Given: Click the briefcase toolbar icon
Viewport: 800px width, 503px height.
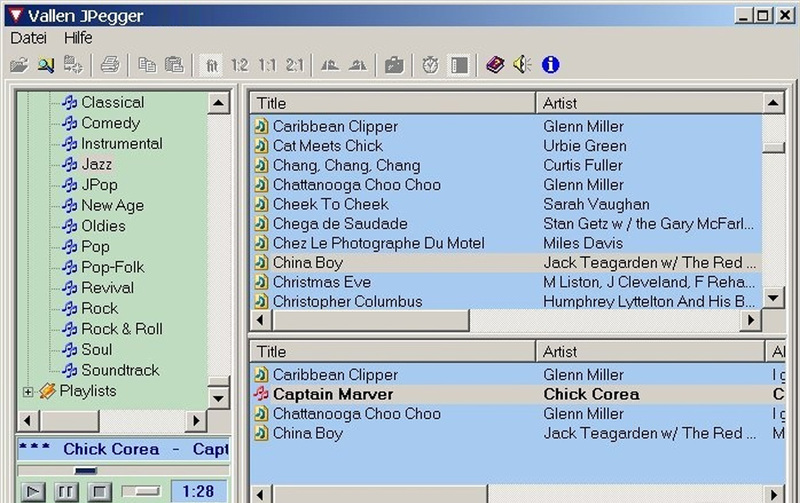Looking at the screenshot, I should pos(394,65).
